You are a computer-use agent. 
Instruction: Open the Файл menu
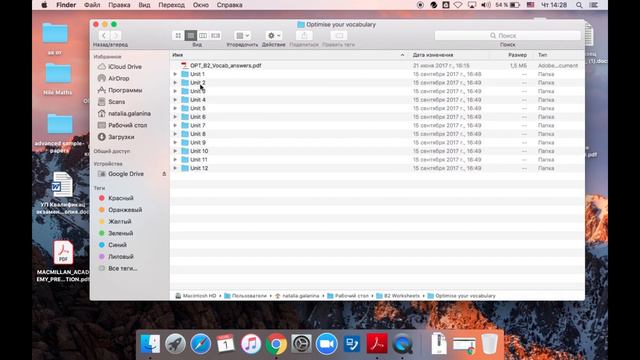[92, 5]
